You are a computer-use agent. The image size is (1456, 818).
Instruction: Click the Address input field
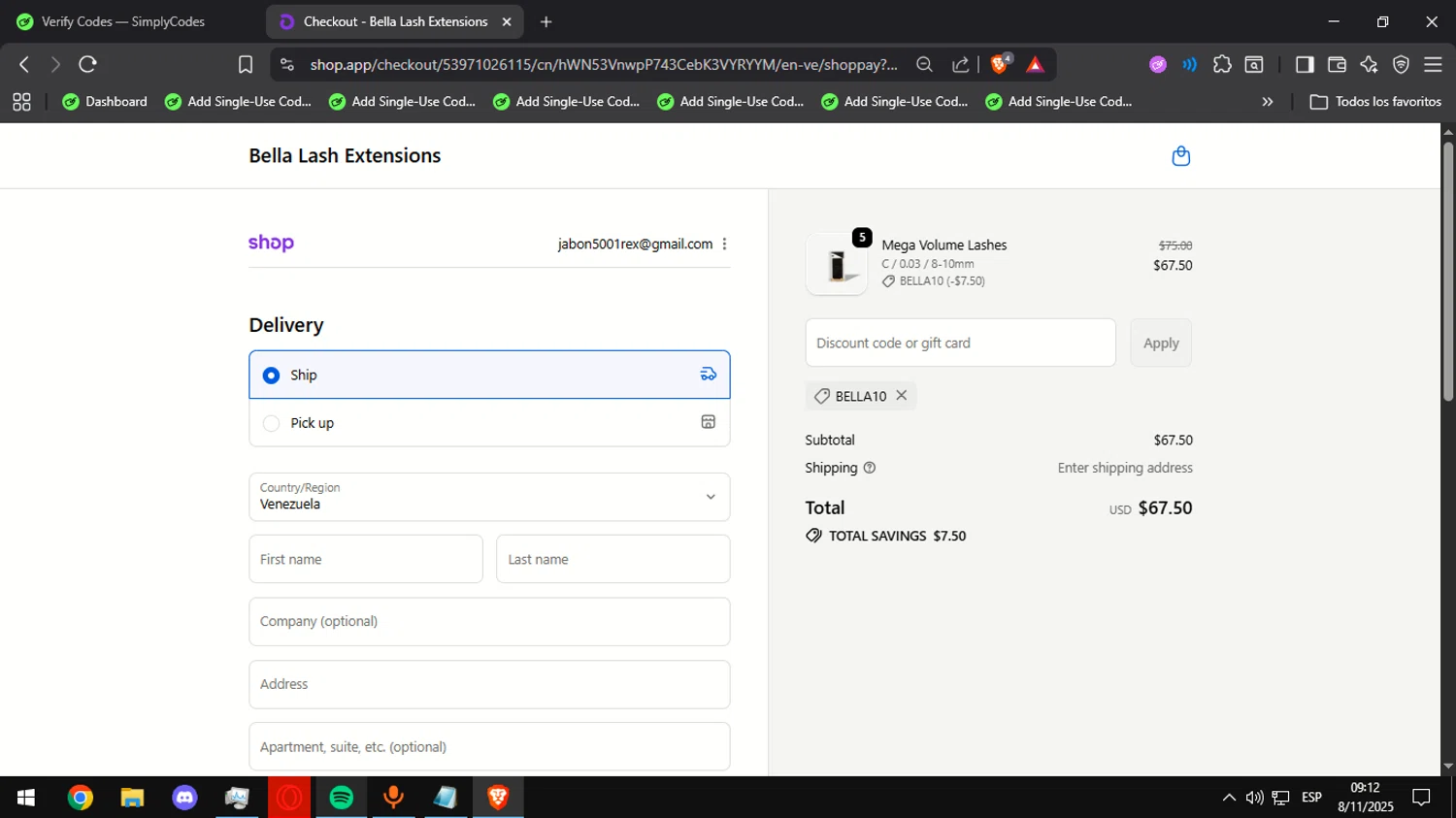tap(489, 684)
